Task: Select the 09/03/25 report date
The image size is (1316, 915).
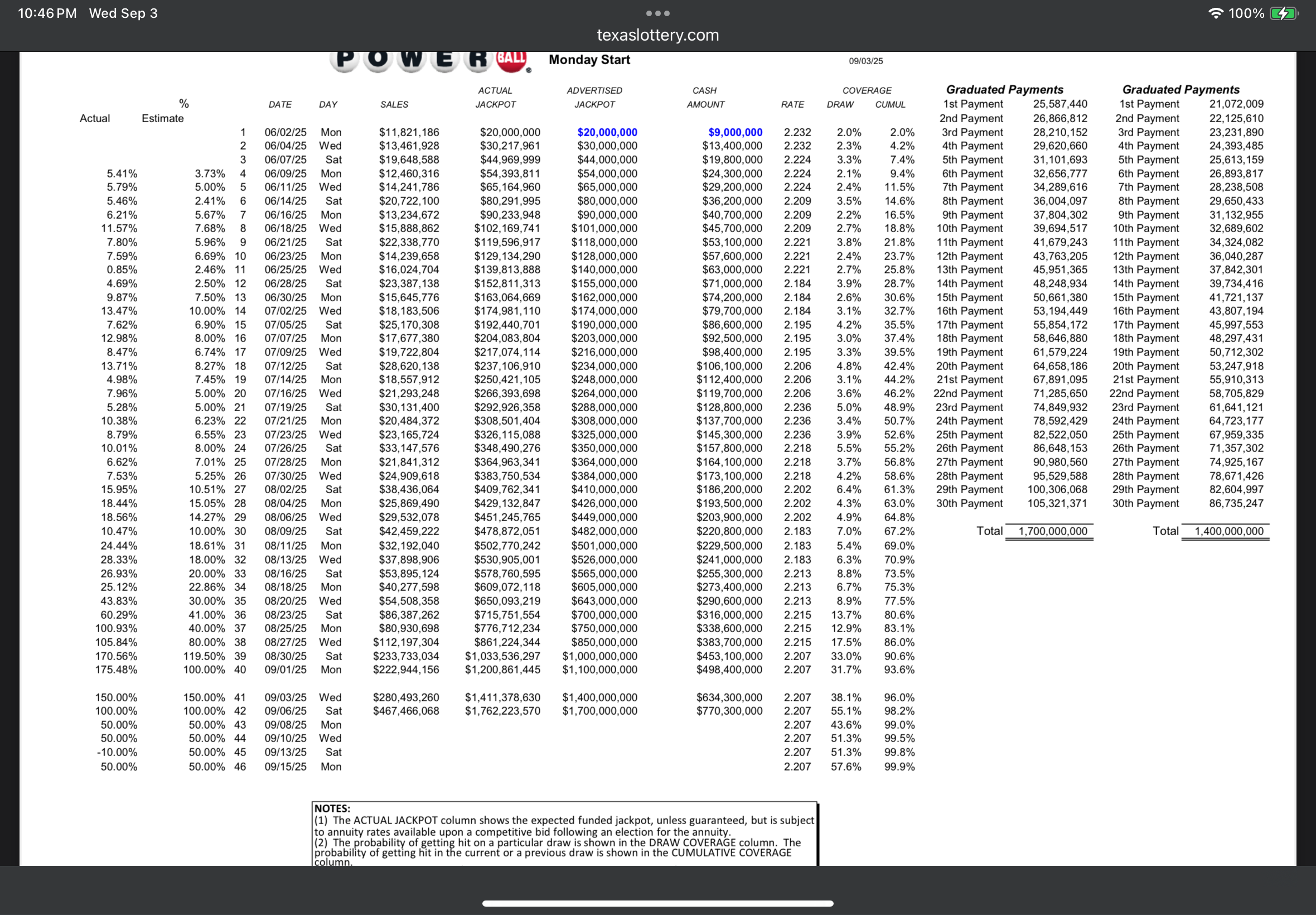Action: tap(865, 61)
